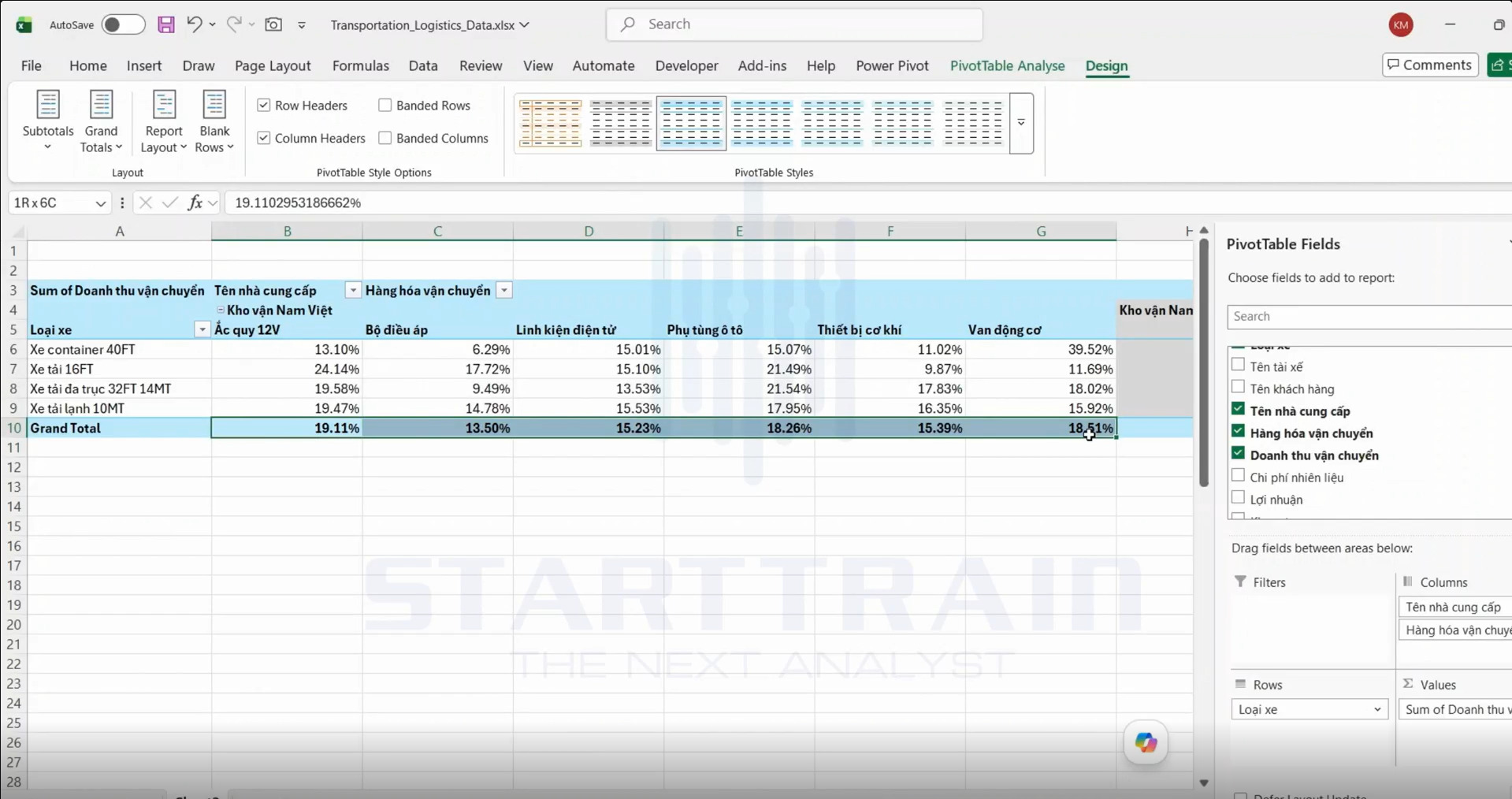Screen dimensions: 1512x799
Task: Open the Loại xe row filter dropdown
Action: click(202, 330)
